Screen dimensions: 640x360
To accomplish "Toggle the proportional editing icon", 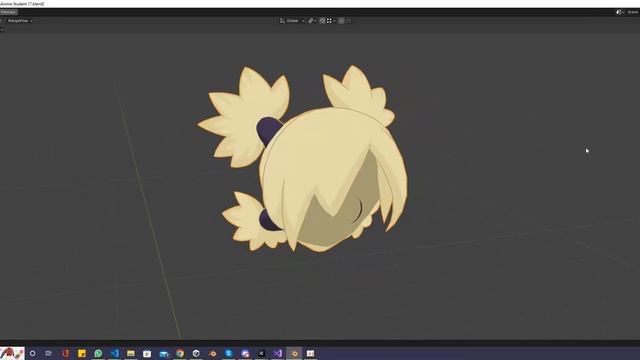I will tap(341, 20).
